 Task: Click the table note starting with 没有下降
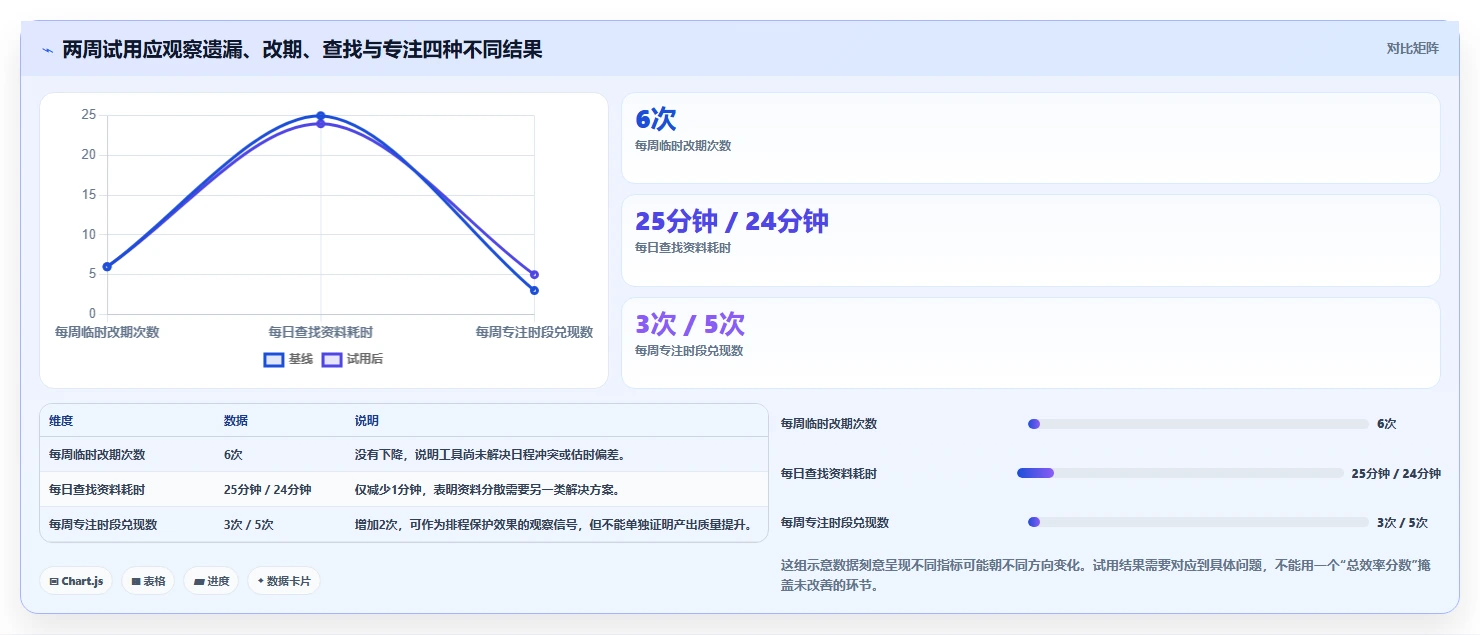click(x=490, y=454)
